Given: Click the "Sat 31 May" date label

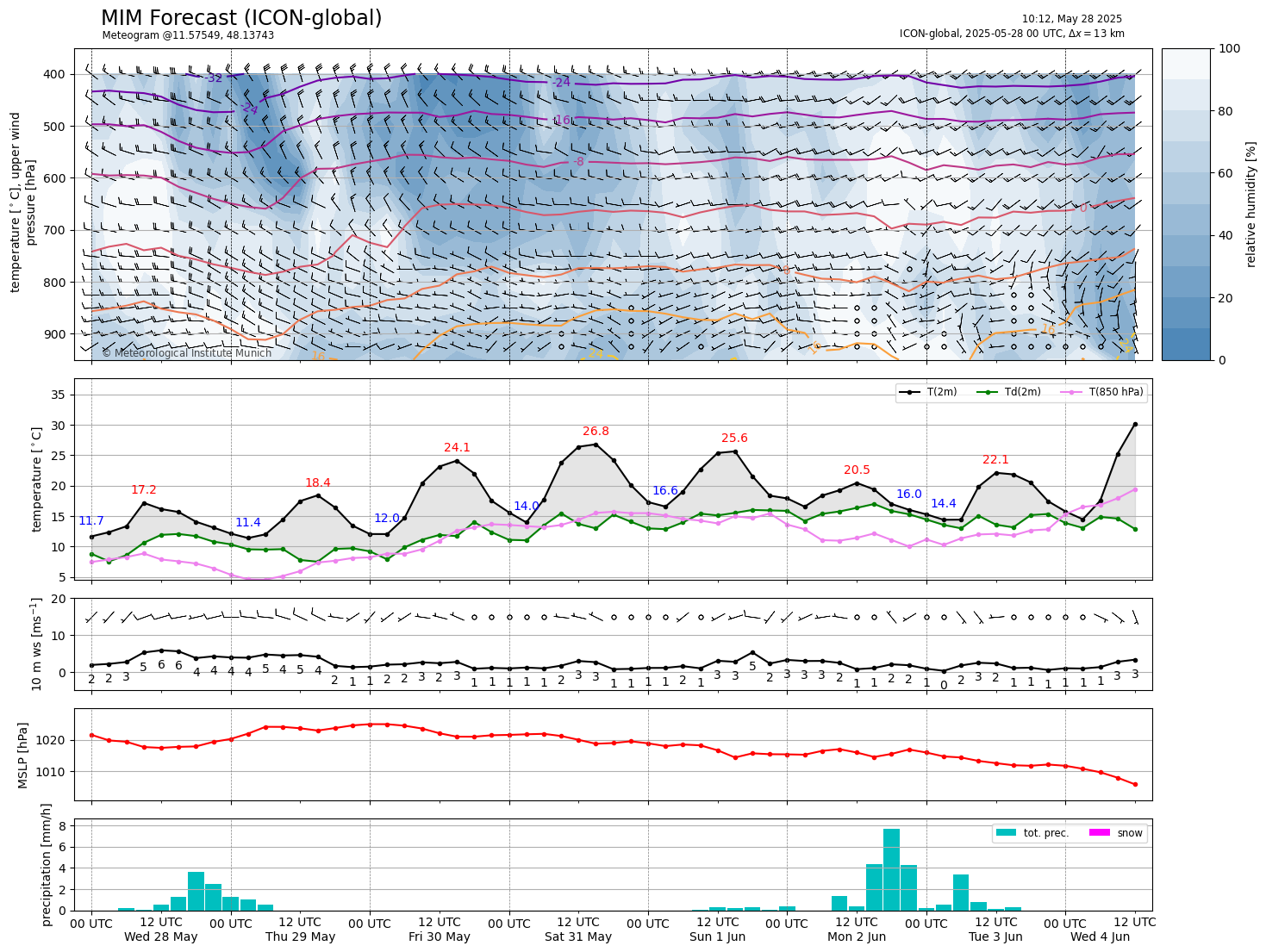Looking at the screenshot, I should pyautogui.click(x=578, y=937).
